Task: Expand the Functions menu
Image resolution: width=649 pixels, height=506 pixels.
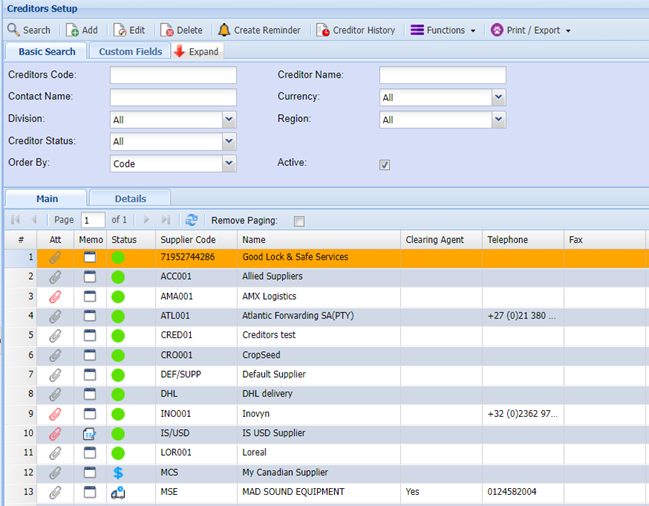Action: point(444,30)
